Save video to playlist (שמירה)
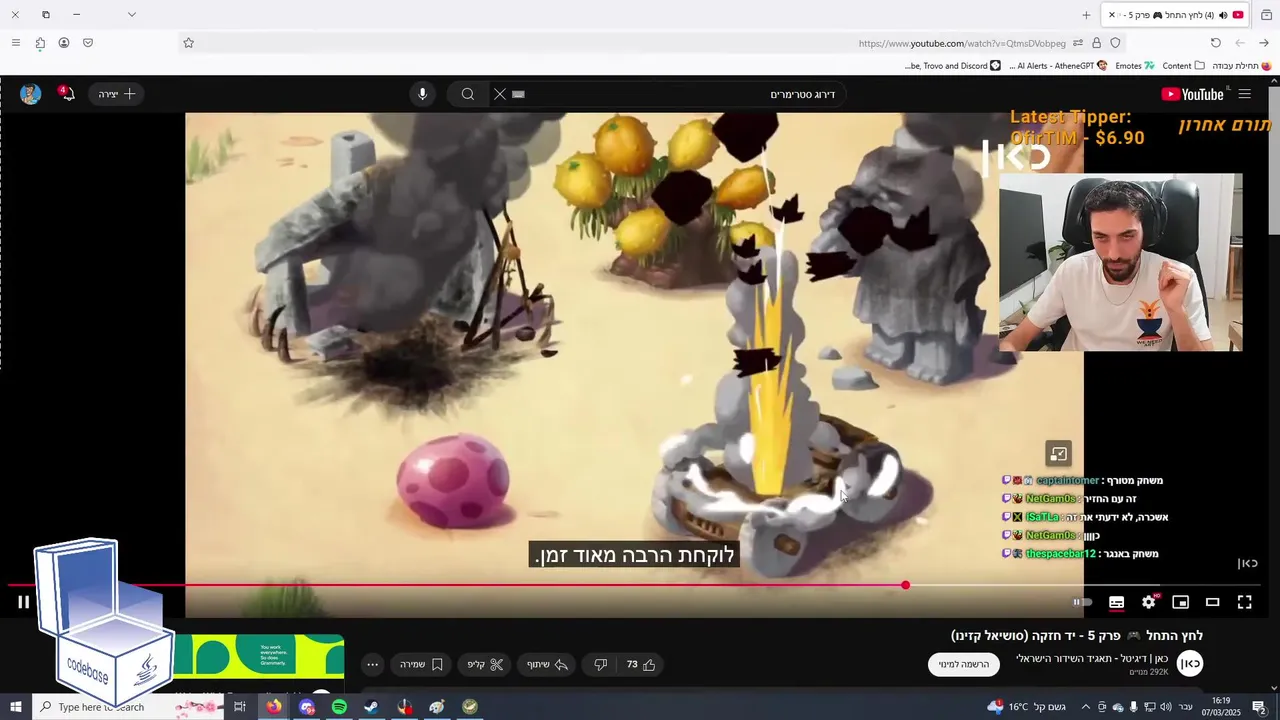The height and width of the screenshot is (720, 1280). 421,664
